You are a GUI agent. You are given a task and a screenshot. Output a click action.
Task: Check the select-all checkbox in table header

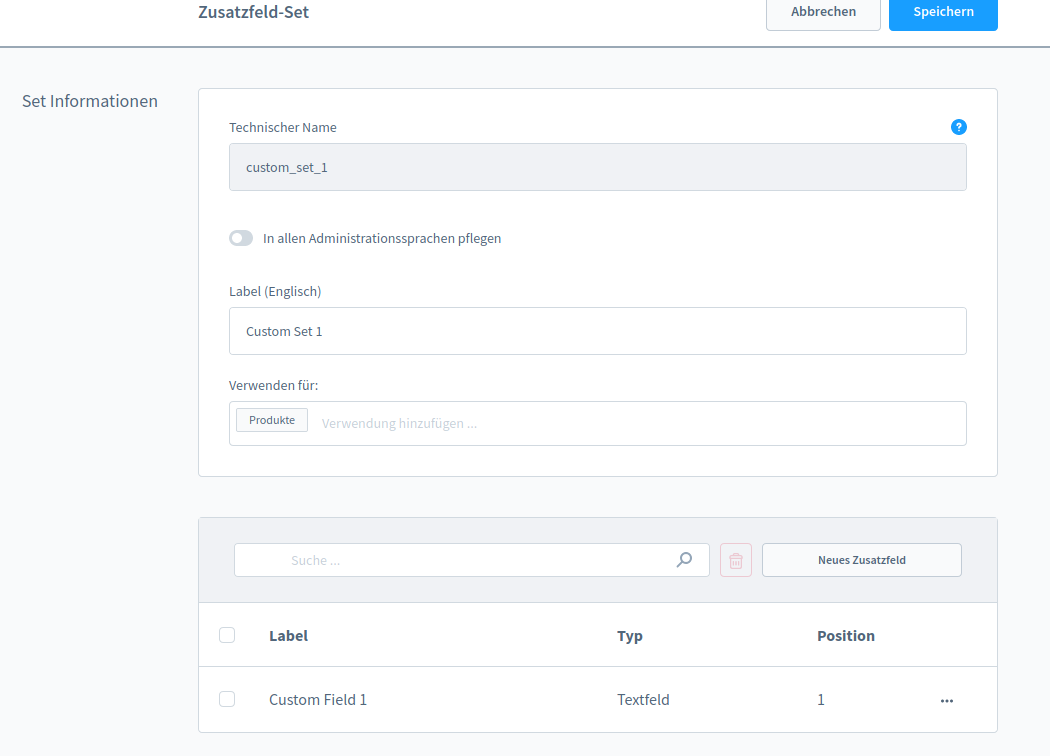(227, 635)
